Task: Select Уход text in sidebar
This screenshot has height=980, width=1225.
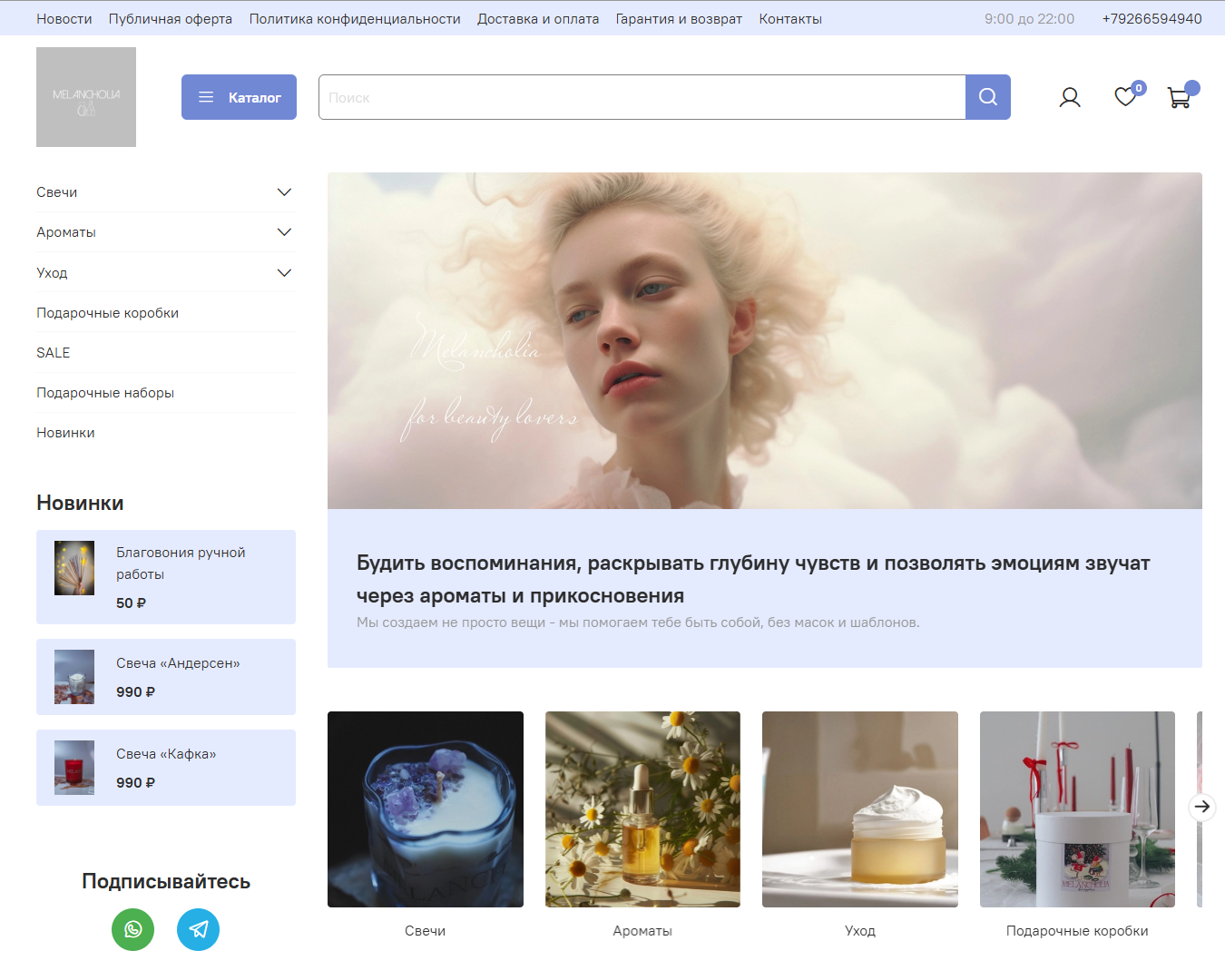Action: tap(52, 273)
